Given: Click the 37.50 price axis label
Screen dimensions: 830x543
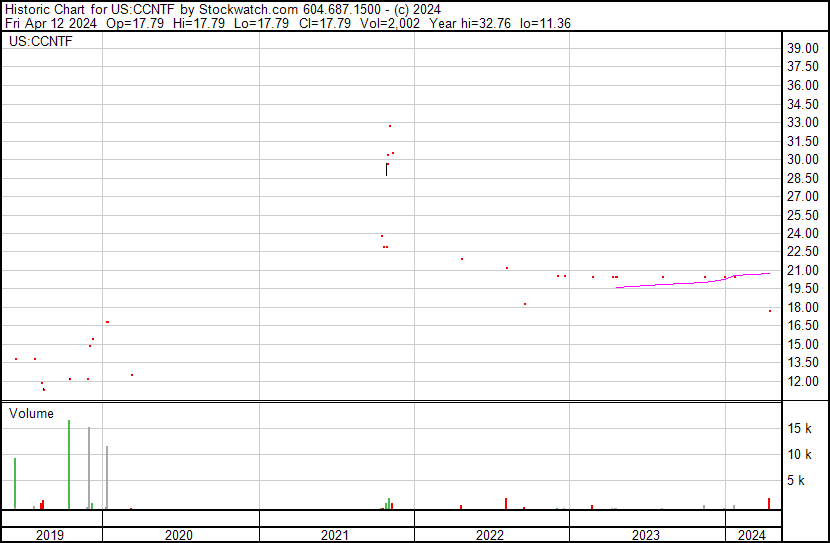Looking at the screenshot, I should pyautogui.click(x=803, y=67).
